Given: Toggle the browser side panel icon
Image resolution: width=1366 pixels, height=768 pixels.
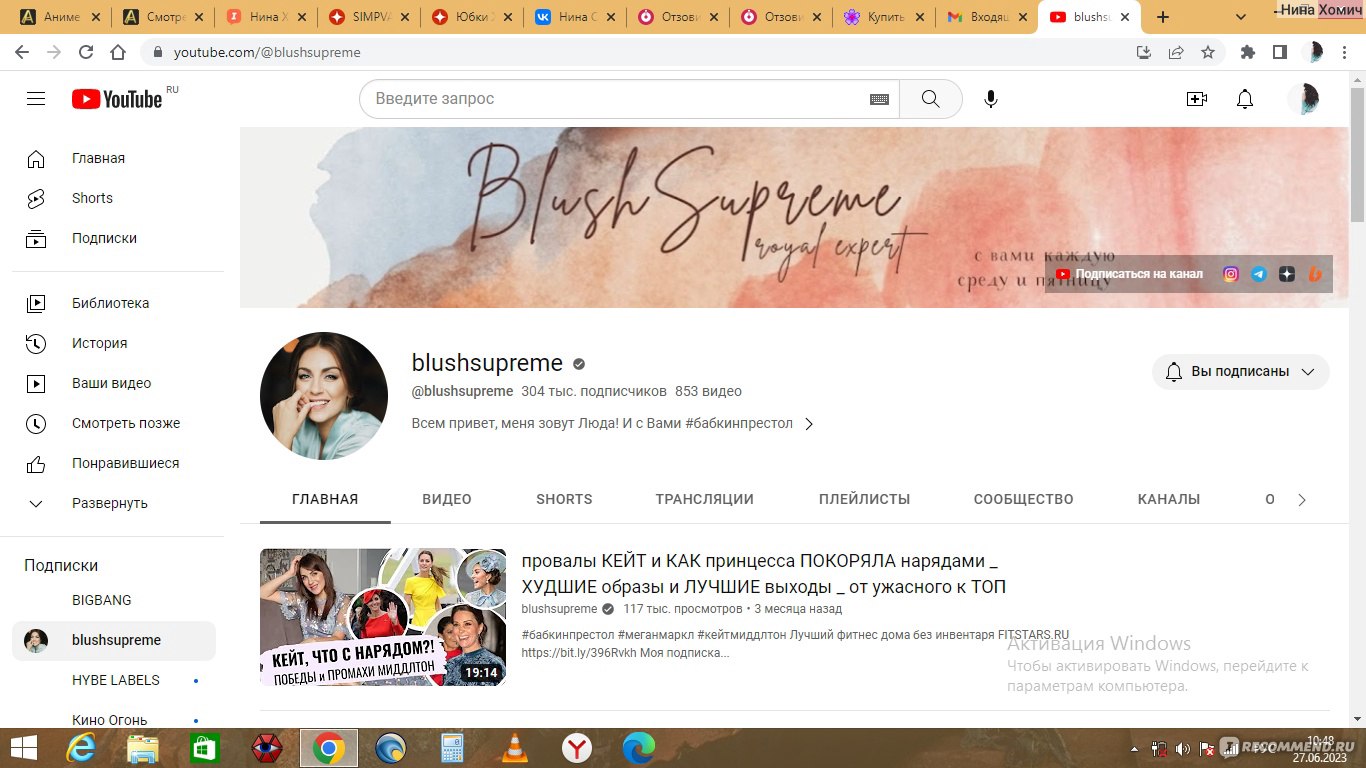Looking at the screenshot, I should (1279, 52).
